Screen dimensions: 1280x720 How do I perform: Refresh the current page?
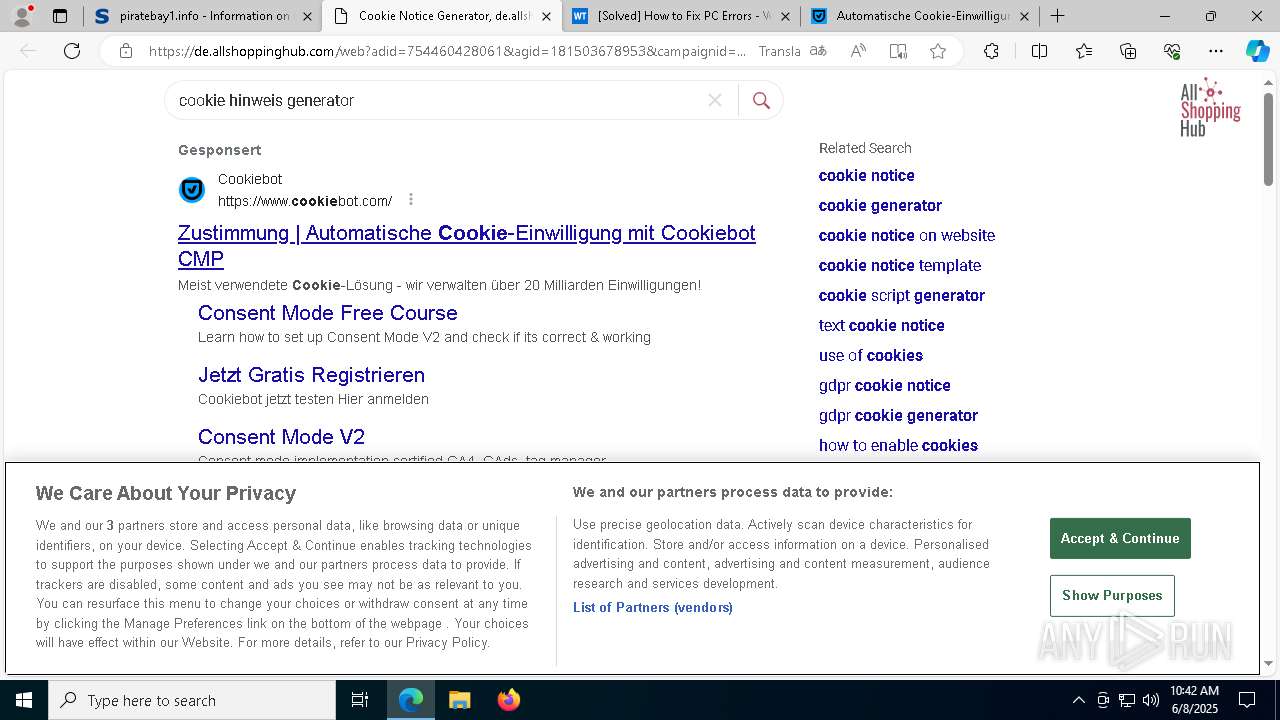pos(72,51)
